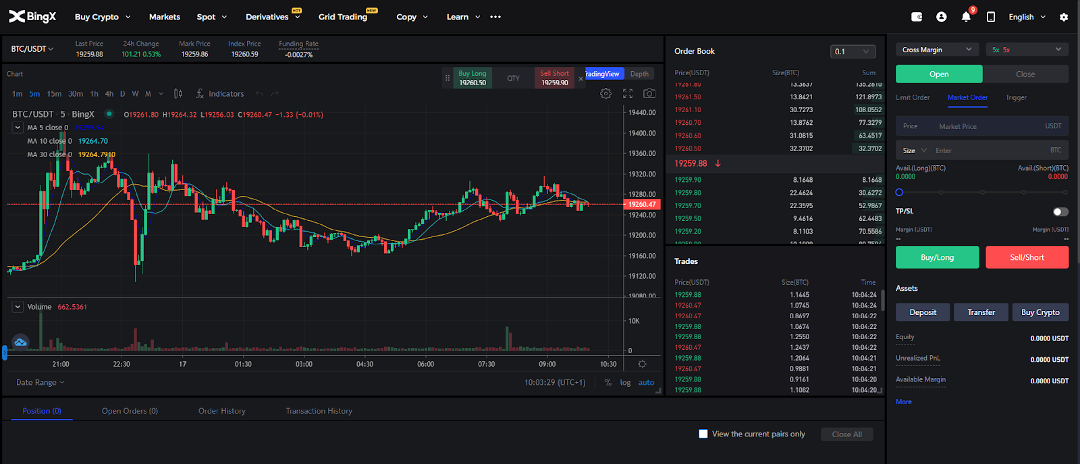
Task: Open the Order History tab
Action: pyautogui.click(x=221, y=411)
